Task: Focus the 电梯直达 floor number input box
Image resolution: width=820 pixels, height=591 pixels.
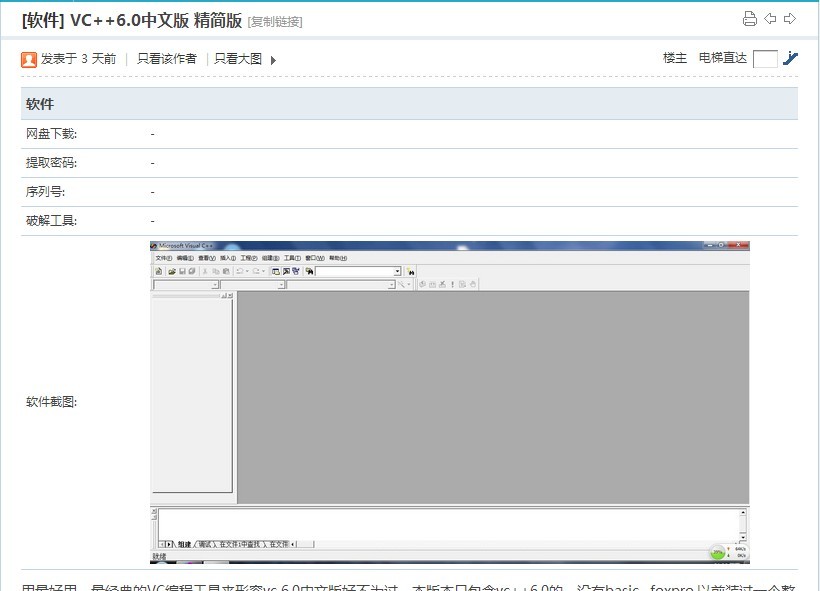Action: 765,59
